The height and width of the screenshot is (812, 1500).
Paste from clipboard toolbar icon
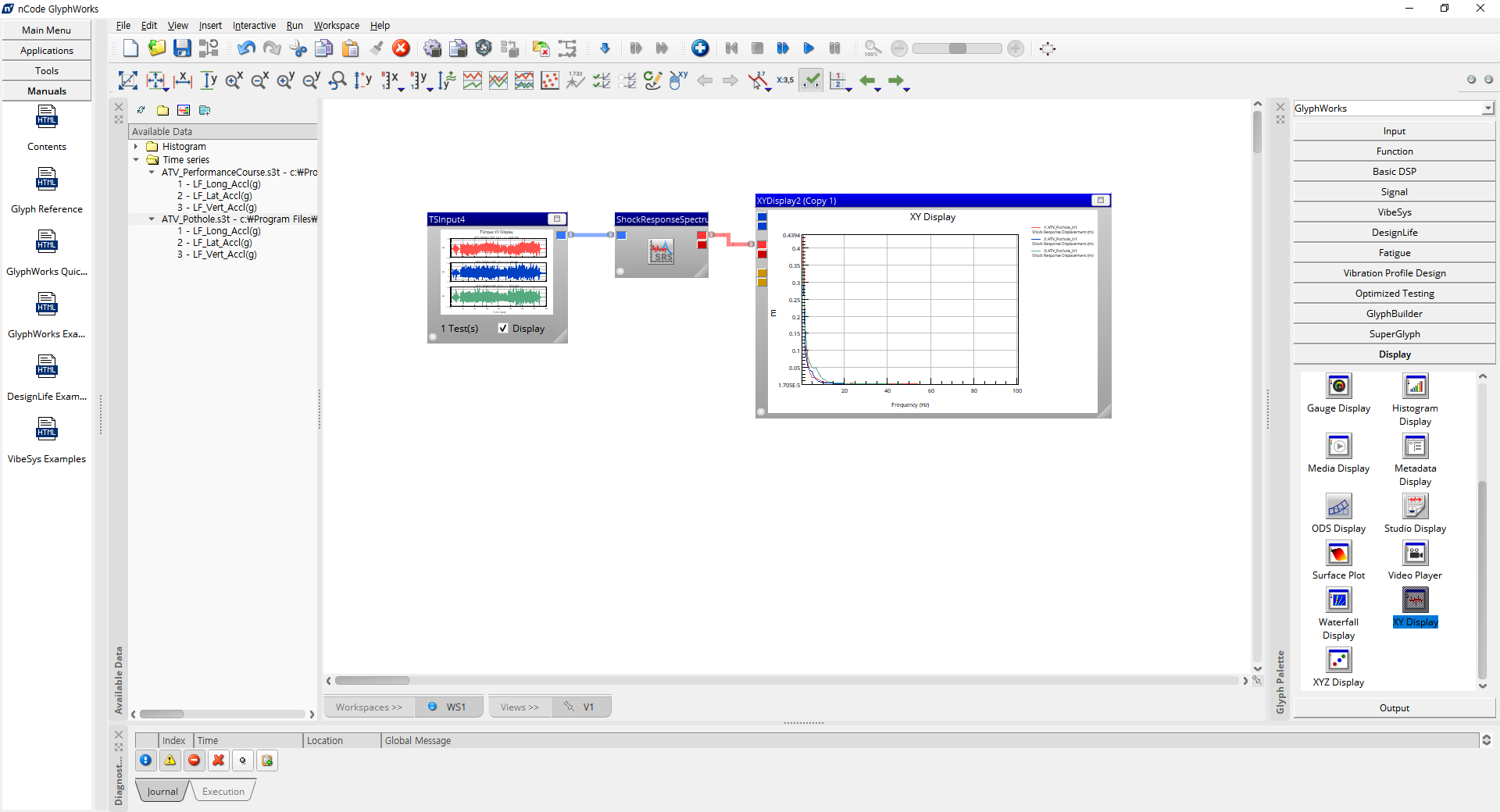[350, 48]
